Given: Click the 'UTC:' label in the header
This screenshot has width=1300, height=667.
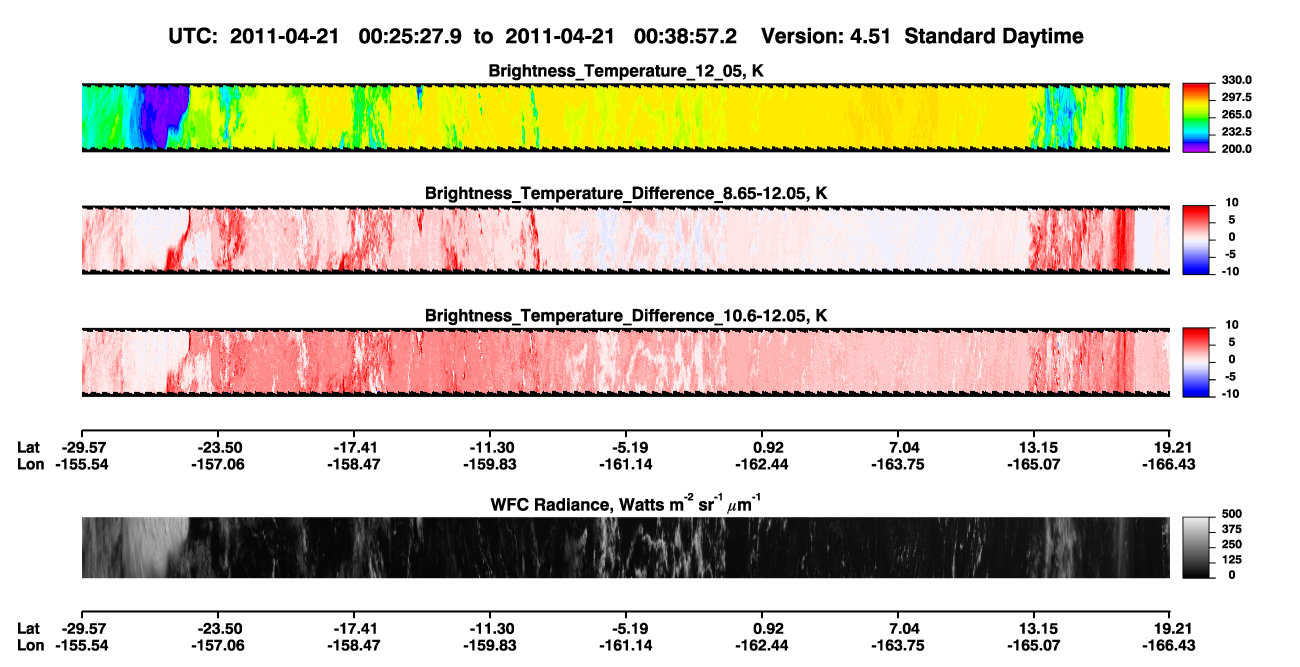Looking at the screenshot, I should (x=195, y=36).
